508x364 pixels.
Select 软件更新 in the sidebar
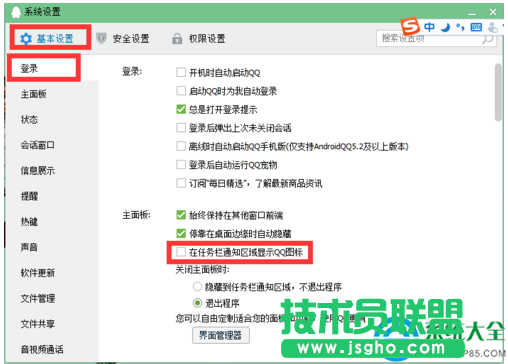pyautogui.click(x=38, y=273)
